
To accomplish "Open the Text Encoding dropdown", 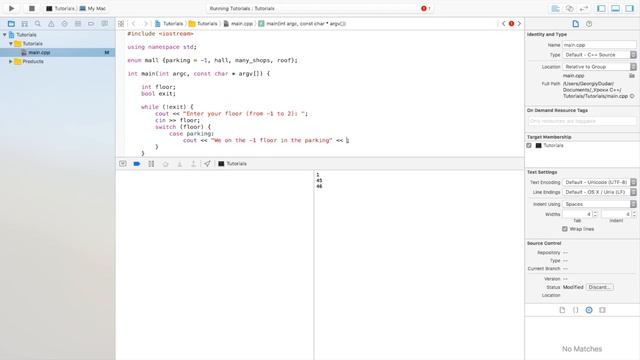I will tap(599, 182).
